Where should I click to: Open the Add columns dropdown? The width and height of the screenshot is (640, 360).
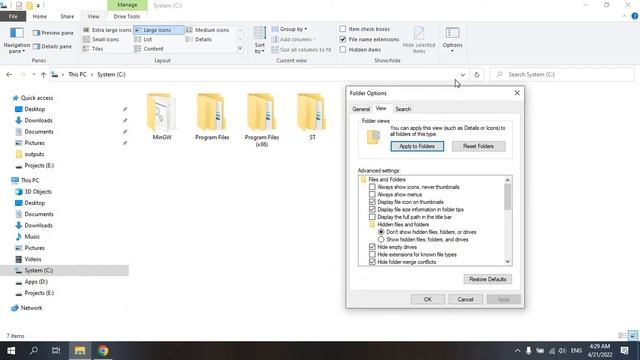point(294,39)
